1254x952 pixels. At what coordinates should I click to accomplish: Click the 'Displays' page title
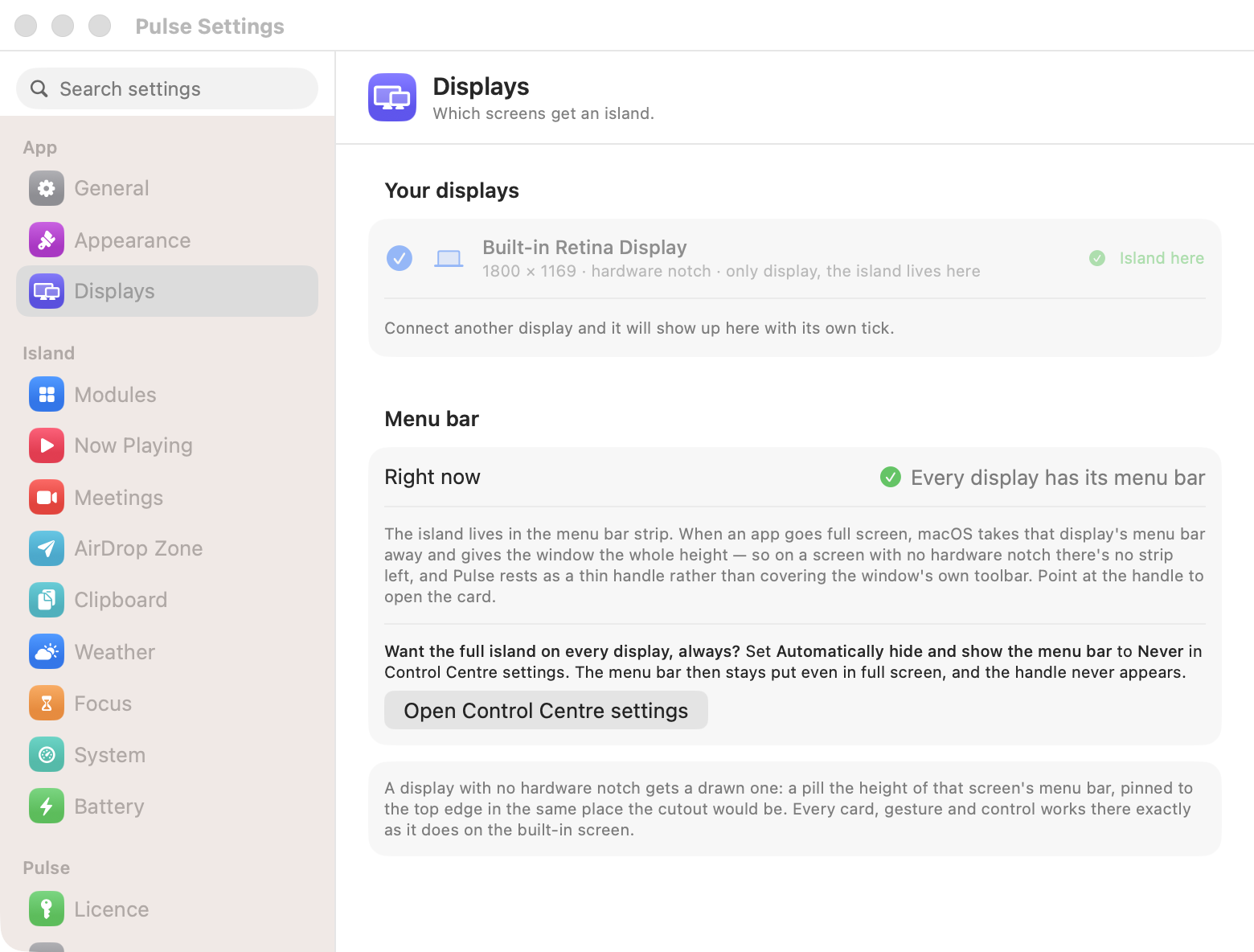[481, 86]
